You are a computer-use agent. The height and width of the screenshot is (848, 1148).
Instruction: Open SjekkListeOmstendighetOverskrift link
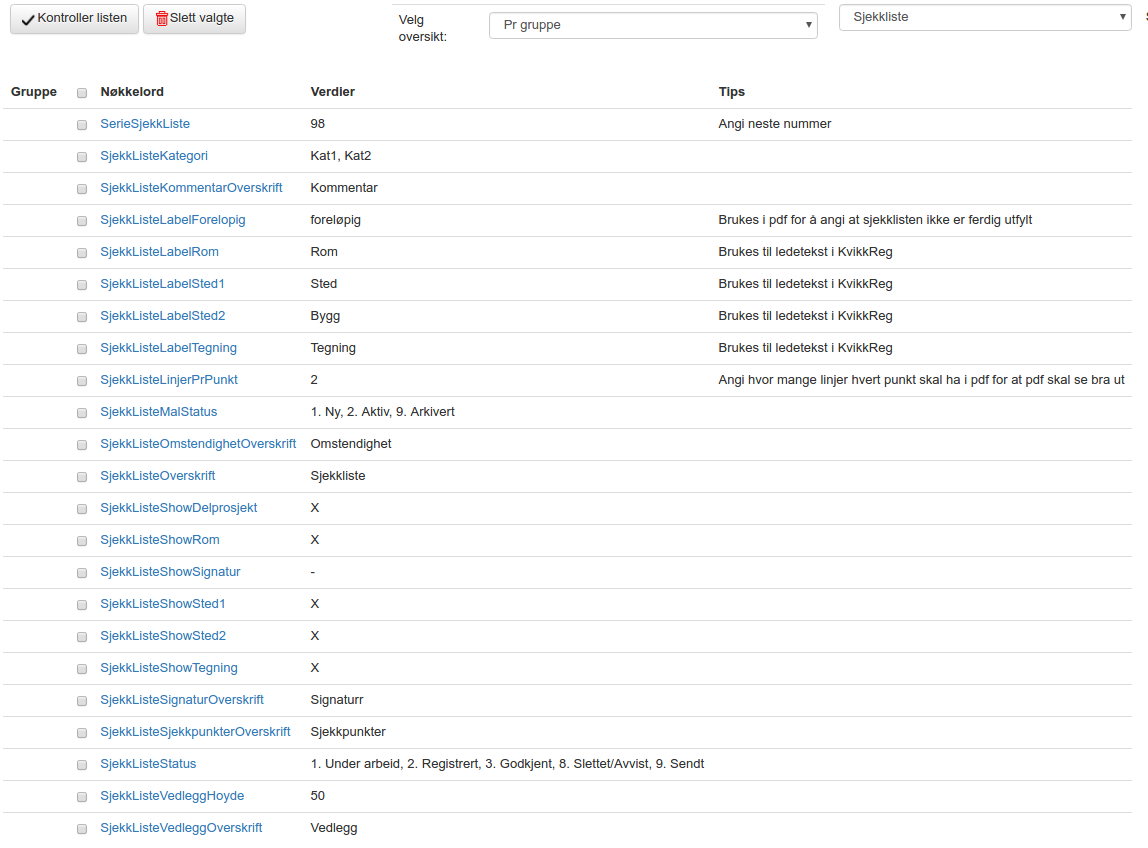tap(198, 444)
